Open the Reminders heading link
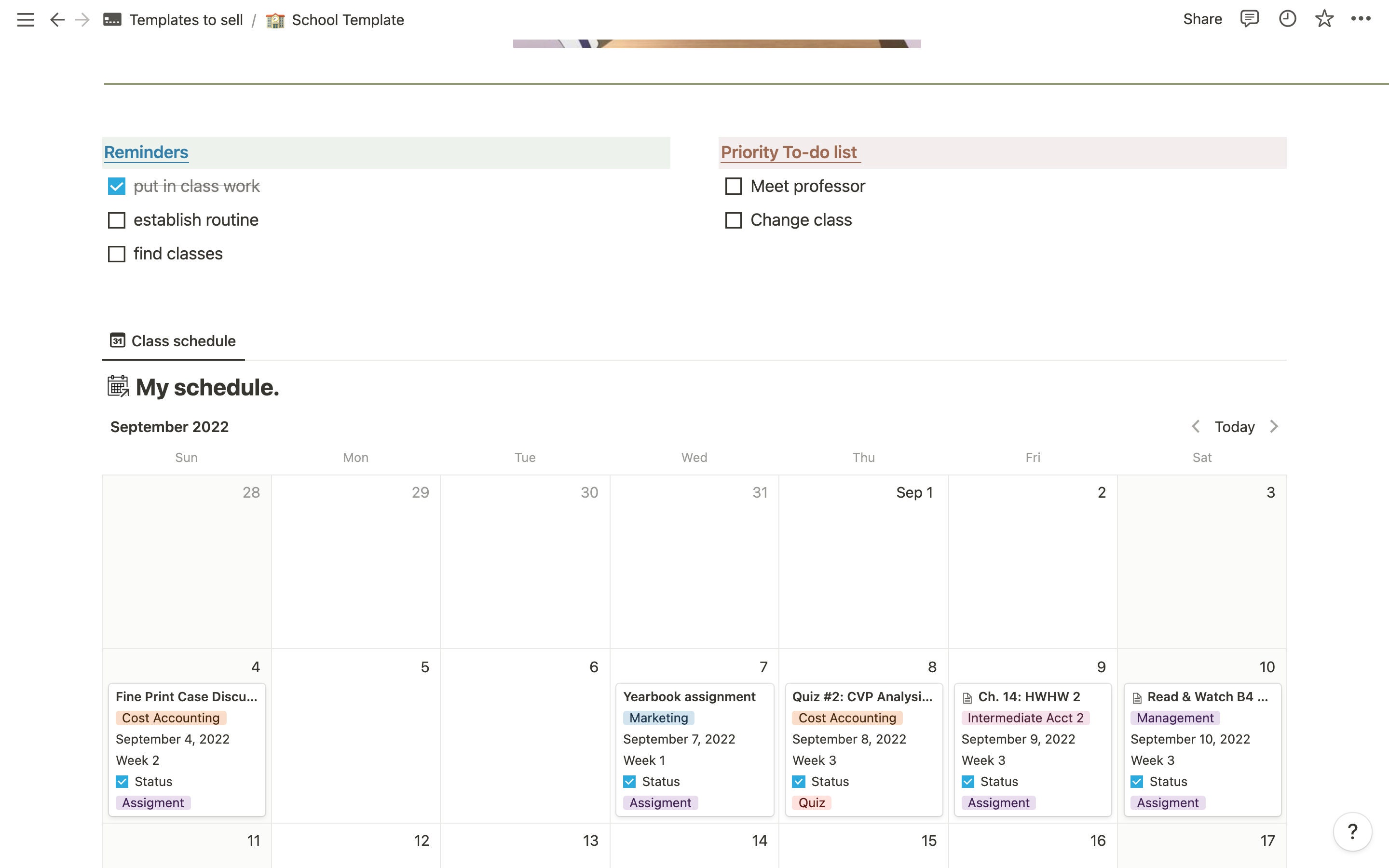The height and width of the screenshot is (868, 1389). pyautogui.click(x=146, y=152)
